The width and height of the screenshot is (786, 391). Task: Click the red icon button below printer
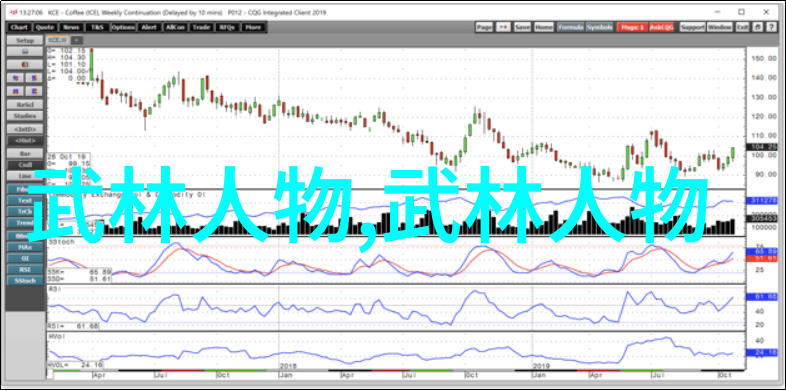pos(25,64)
